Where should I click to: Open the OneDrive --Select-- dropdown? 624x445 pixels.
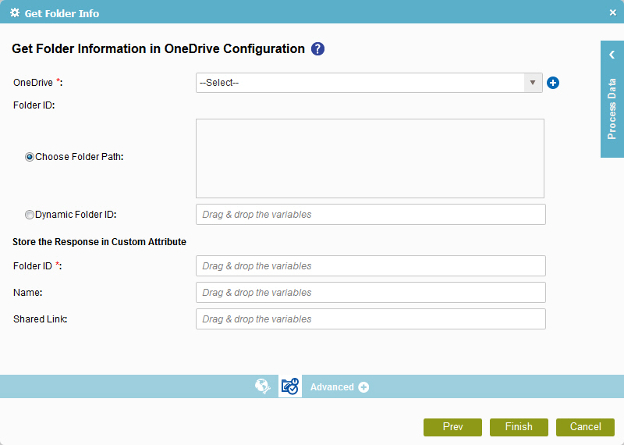click(369, 83)
